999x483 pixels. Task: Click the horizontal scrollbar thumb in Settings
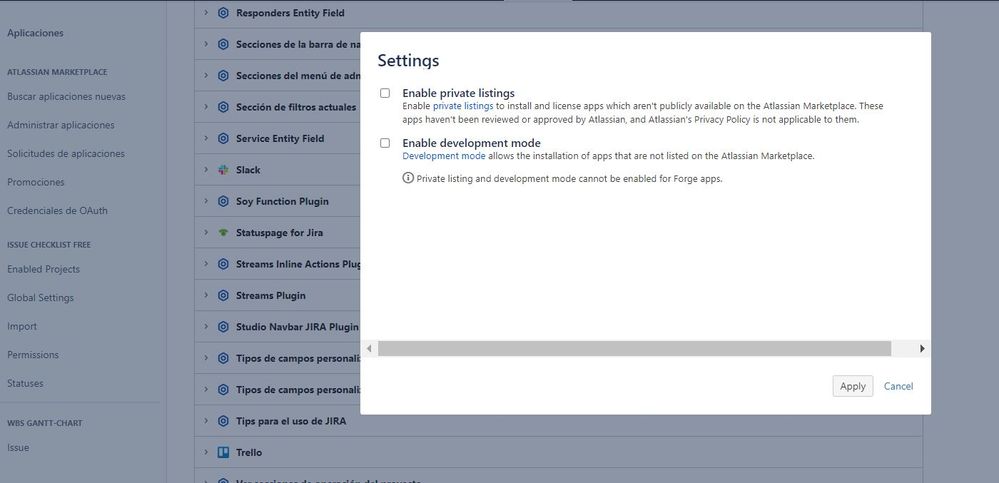click(x=634, y=349)
